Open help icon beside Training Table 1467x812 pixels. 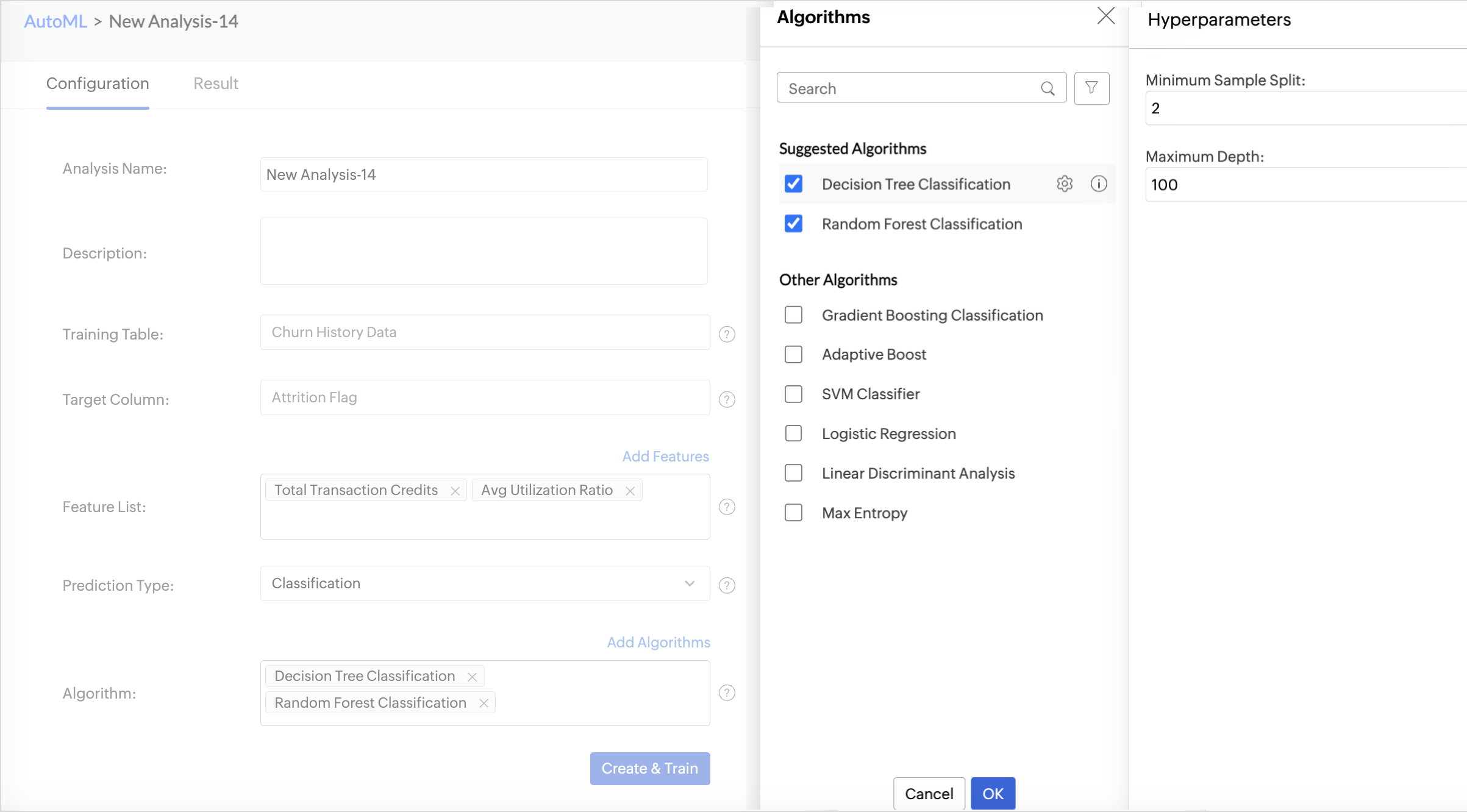pos(727,334)
